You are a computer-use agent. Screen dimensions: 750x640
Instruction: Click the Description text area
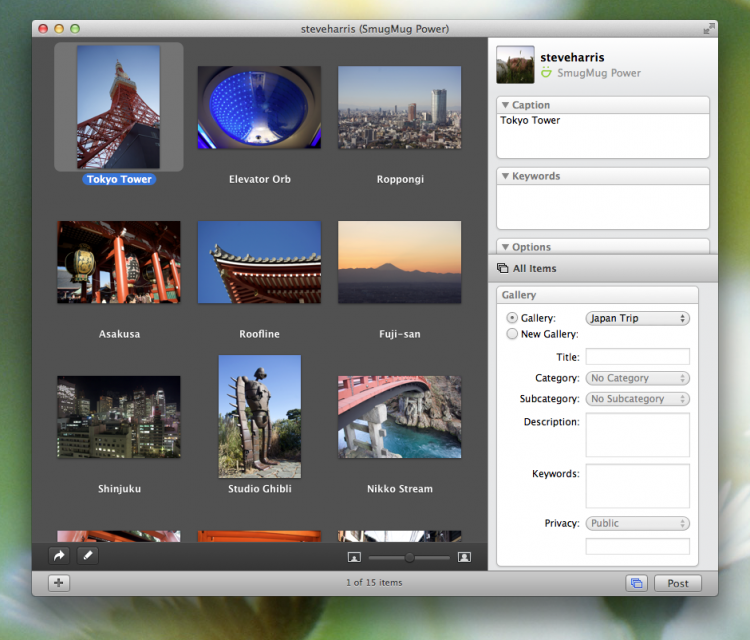tap(638, 435)
